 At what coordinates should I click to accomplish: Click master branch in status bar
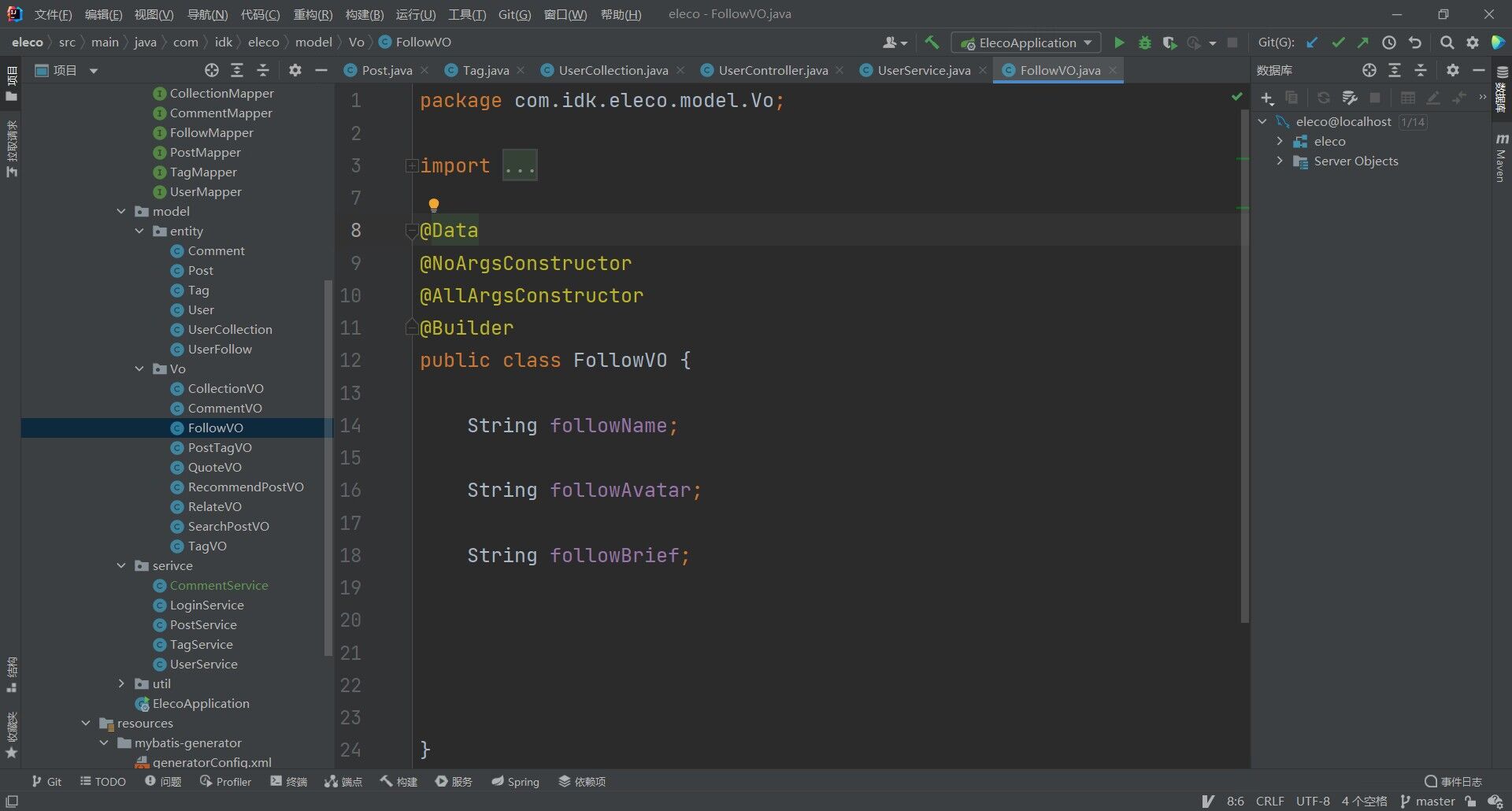pos(1427,801)
